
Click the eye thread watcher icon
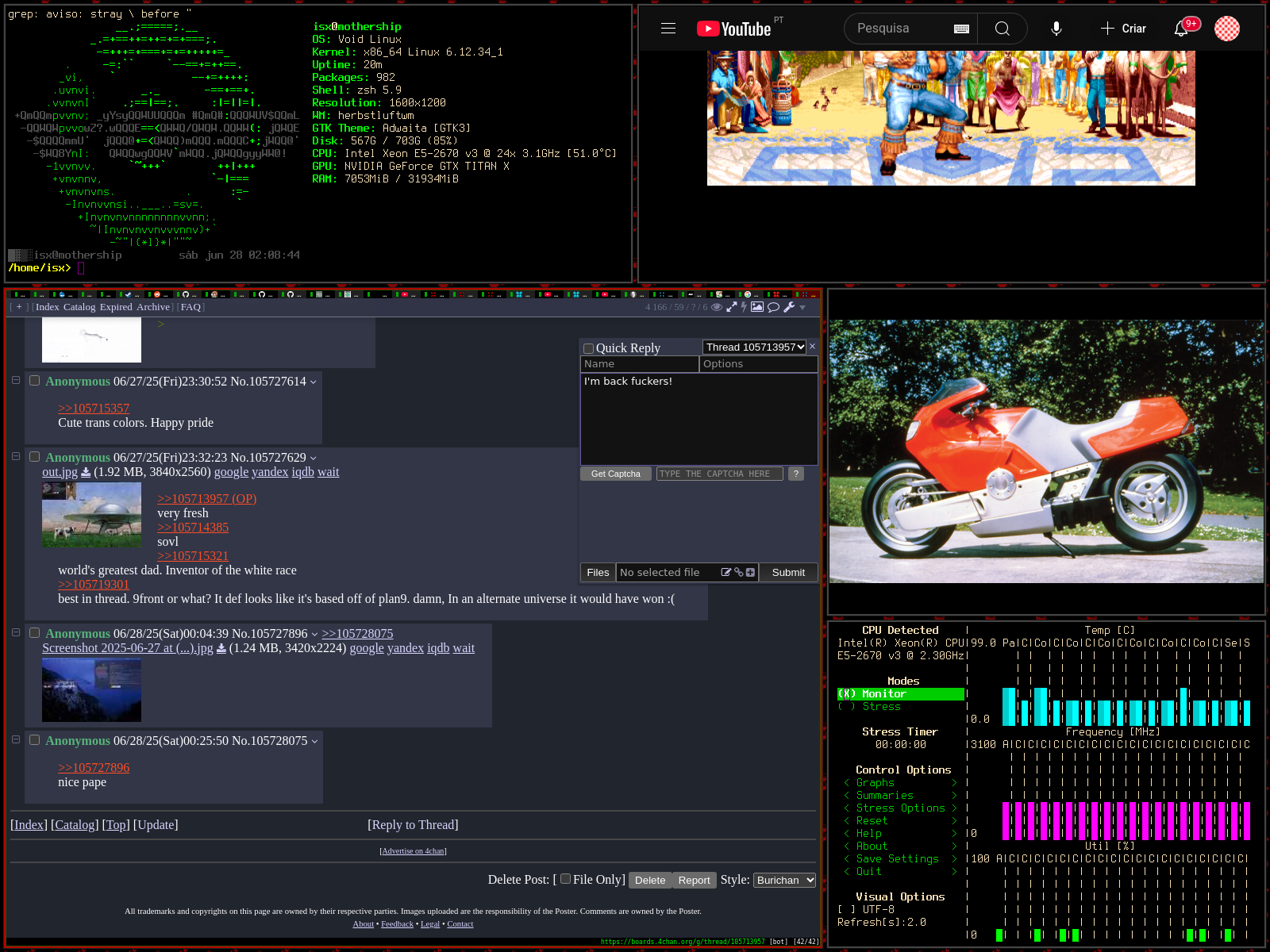pyautogui.click(x=717, y=307)
